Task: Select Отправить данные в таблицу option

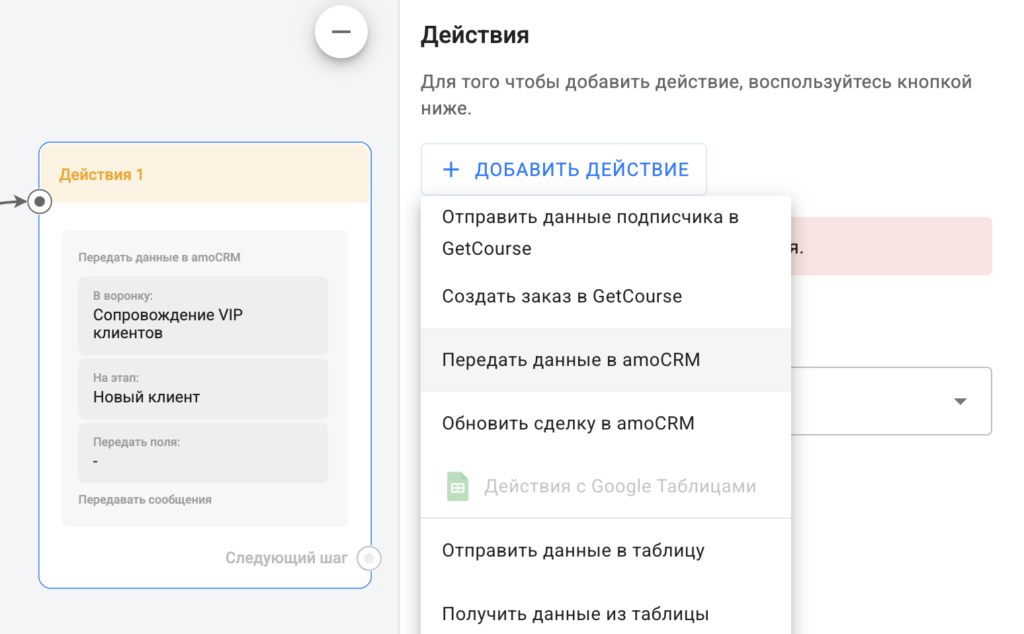Action: pos(573,550)
